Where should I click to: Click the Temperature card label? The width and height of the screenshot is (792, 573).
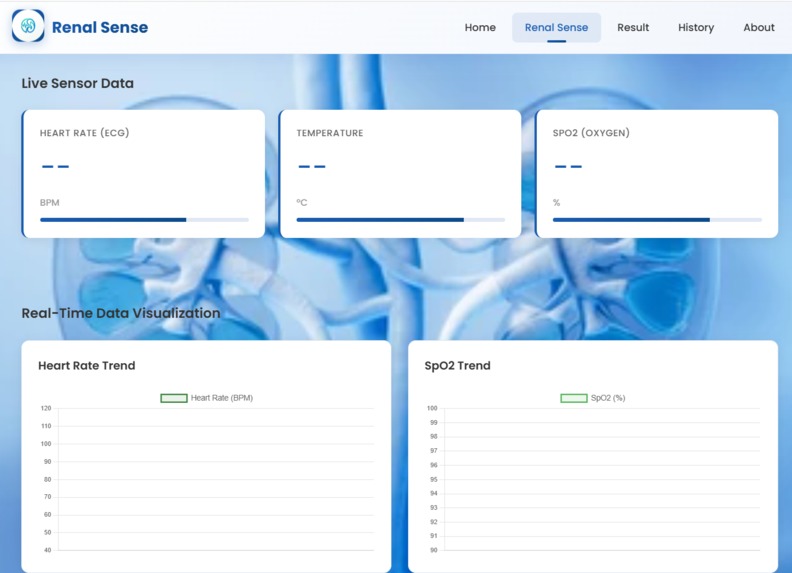click(x=329, y=133)
